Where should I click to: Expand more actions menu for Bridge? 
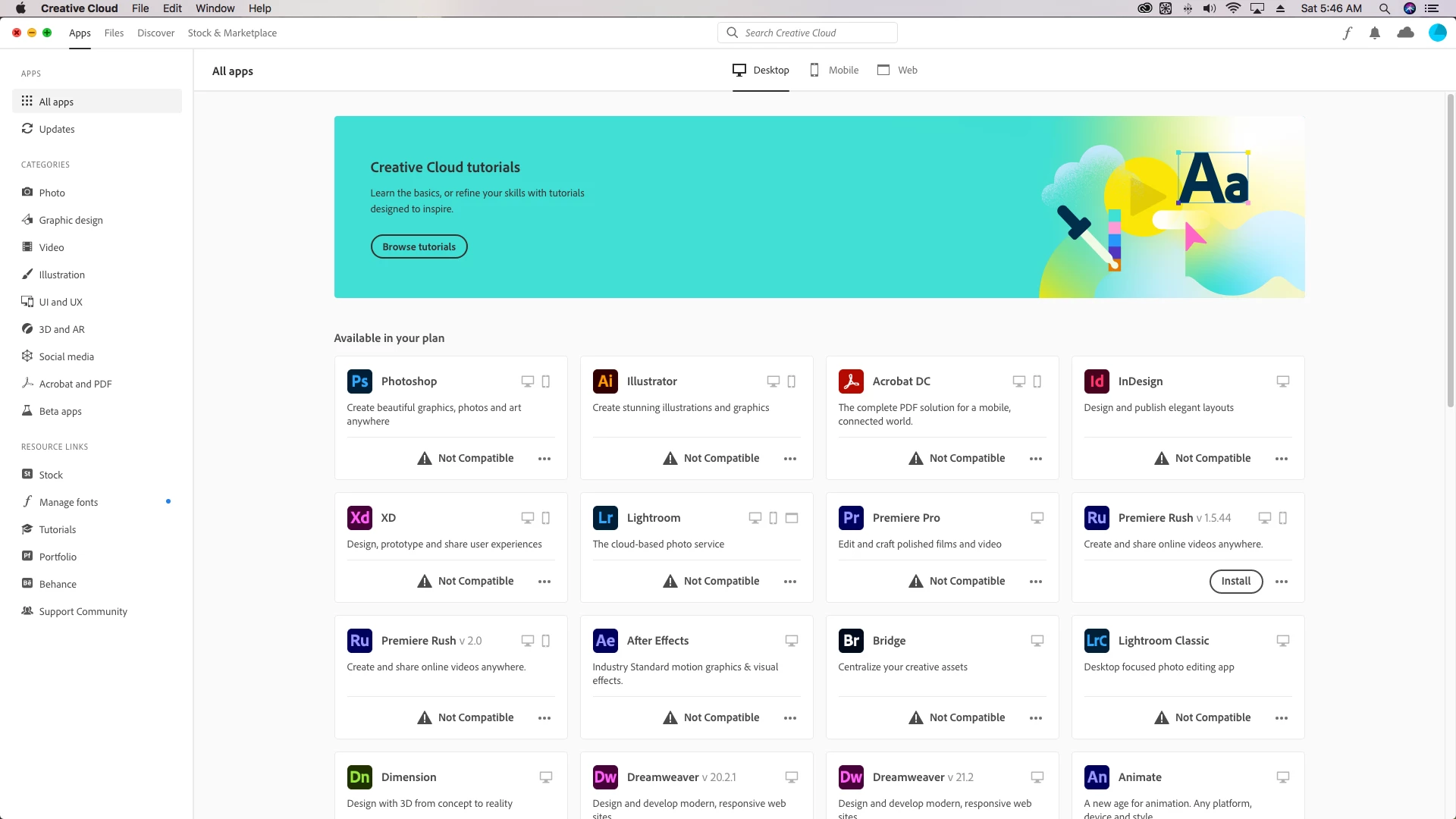[x=1036, y=718]
